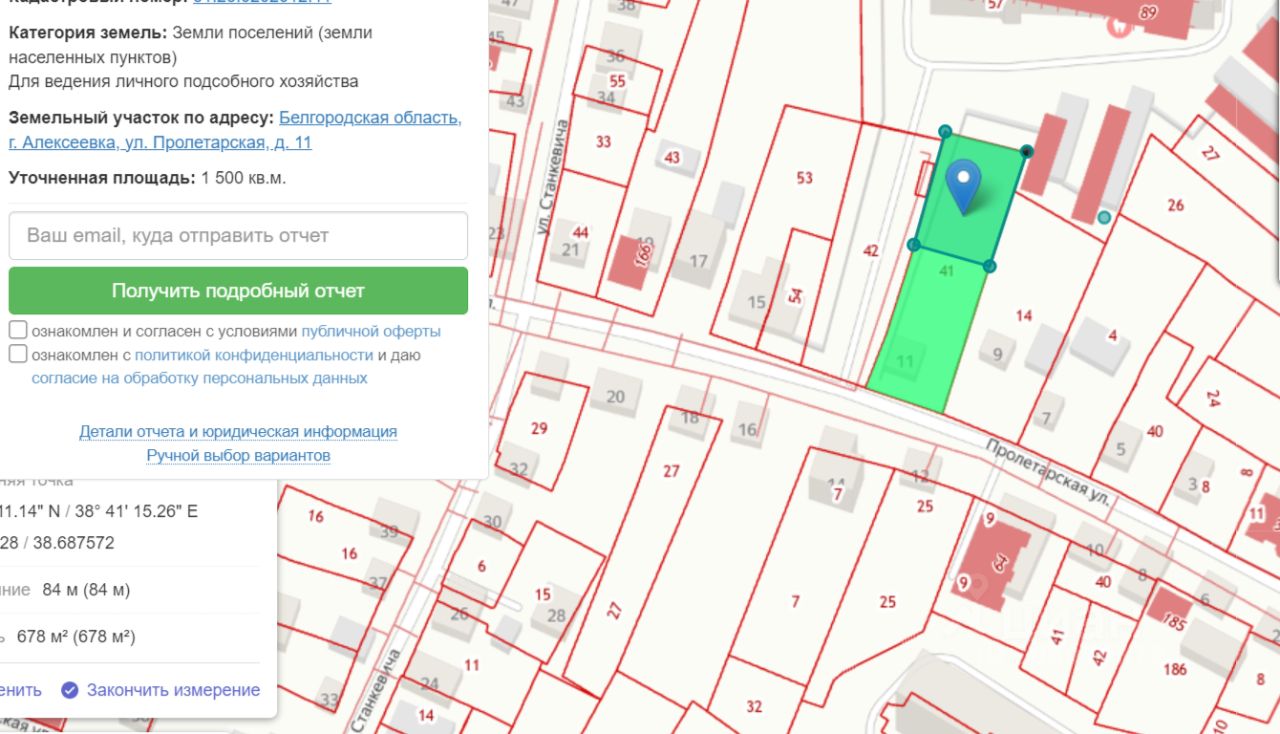Click the ул. Станкевича street label
This screenshot has width=1280, height=734.
(551, 178)
